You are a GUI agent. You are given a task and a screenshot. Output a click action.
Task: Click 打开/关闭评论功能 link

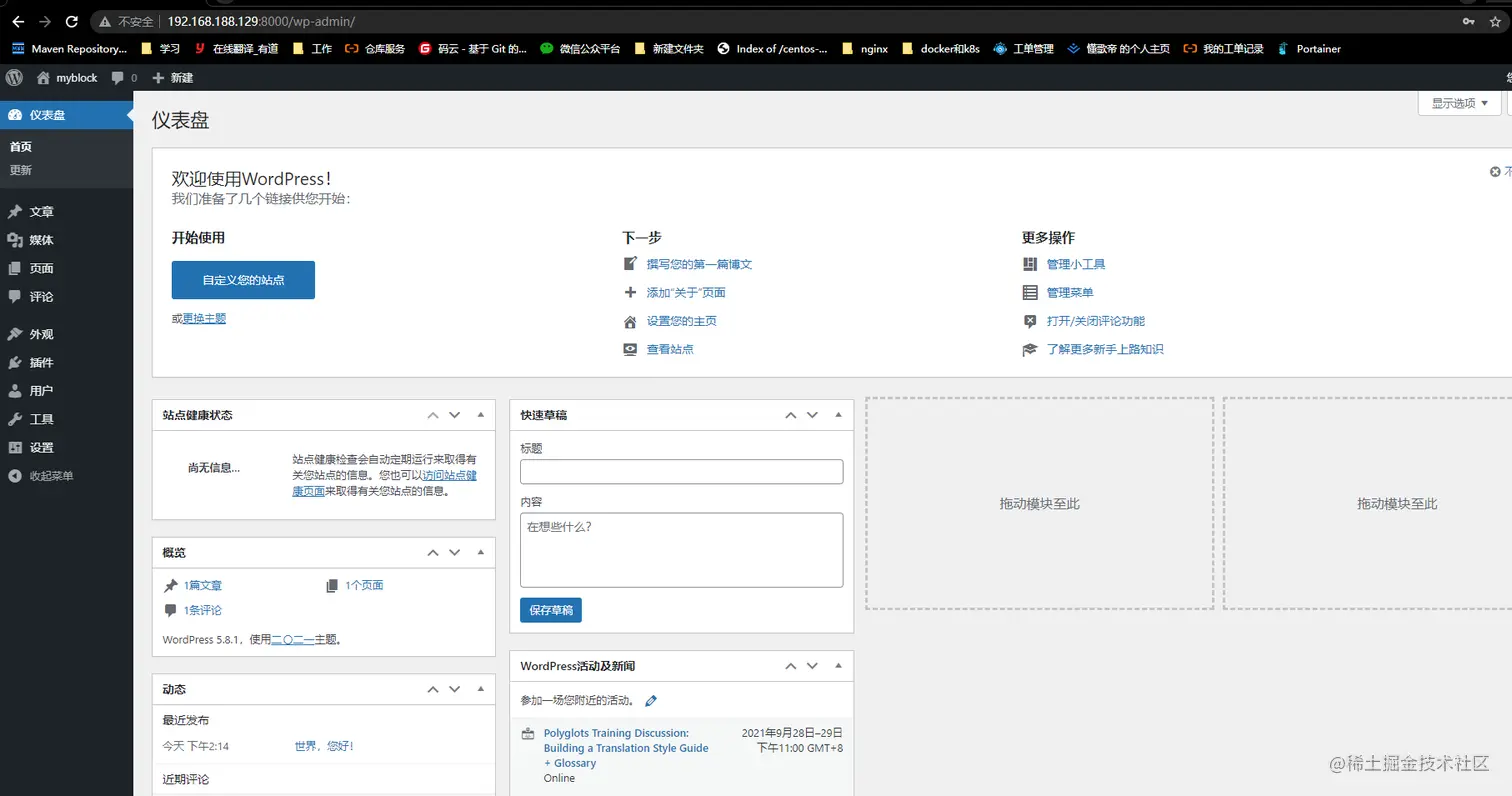tap(1095, 321)
